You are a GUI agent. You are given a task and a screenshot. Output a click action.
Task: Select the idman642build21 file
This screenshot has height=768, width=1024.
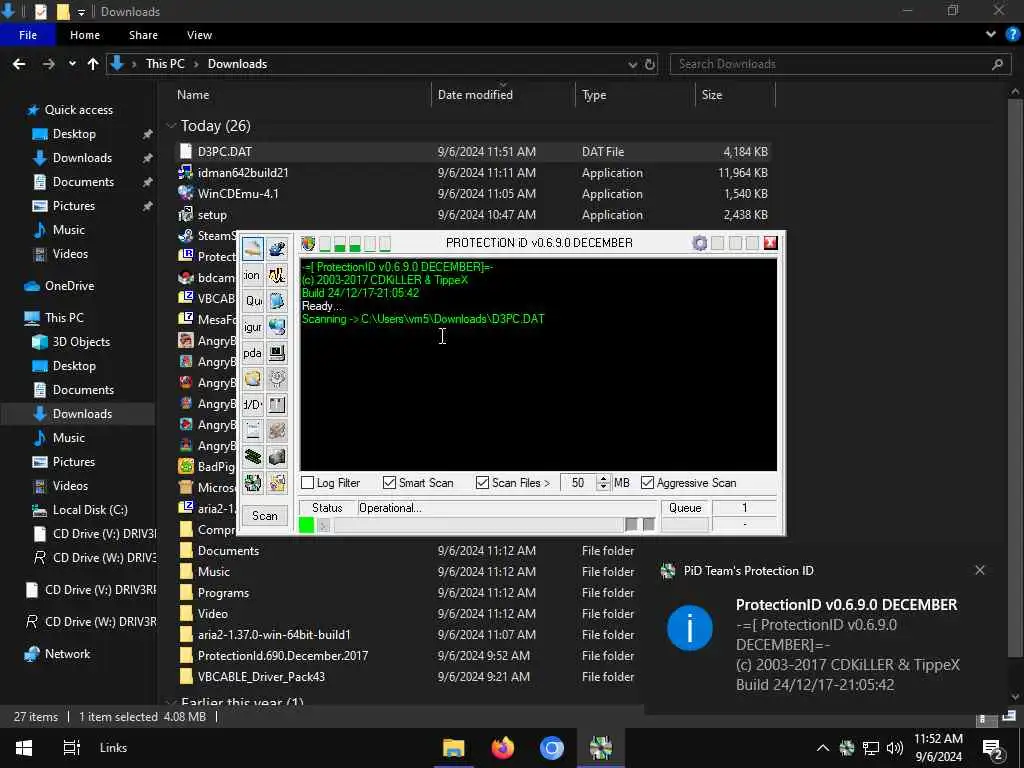[243, 172]
